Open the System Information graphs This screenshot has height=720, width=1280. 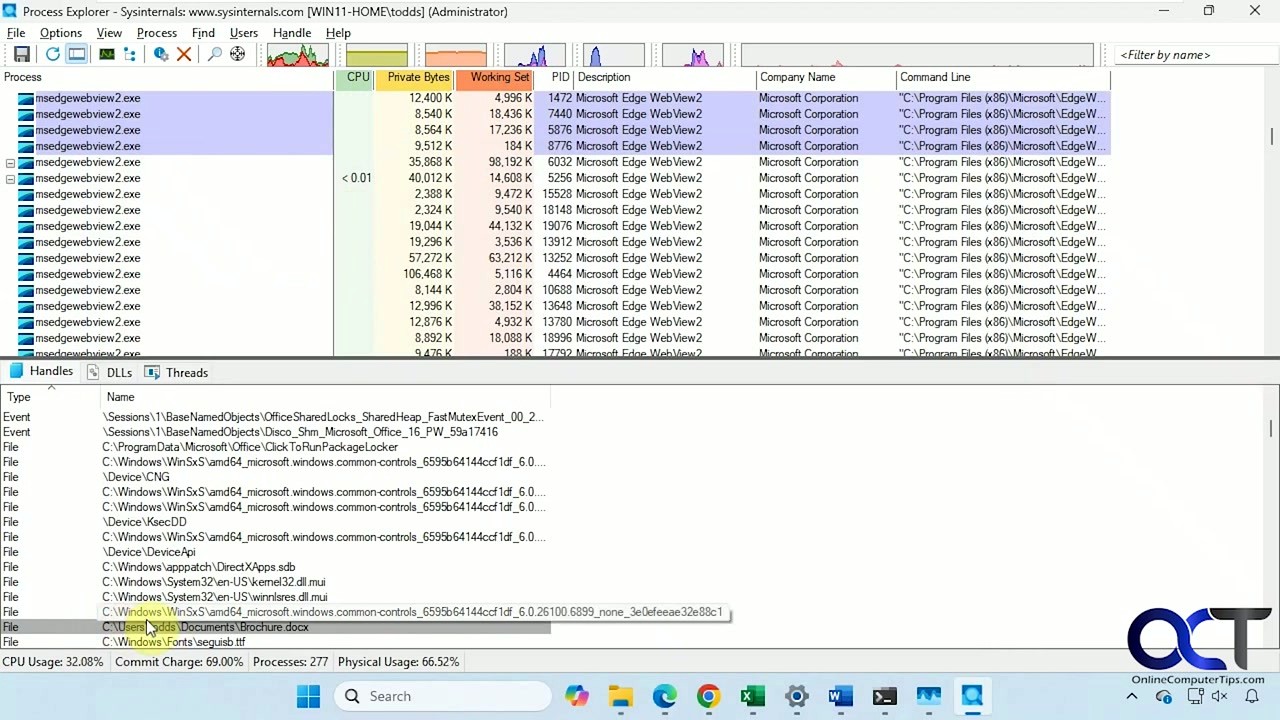(106, 54)
